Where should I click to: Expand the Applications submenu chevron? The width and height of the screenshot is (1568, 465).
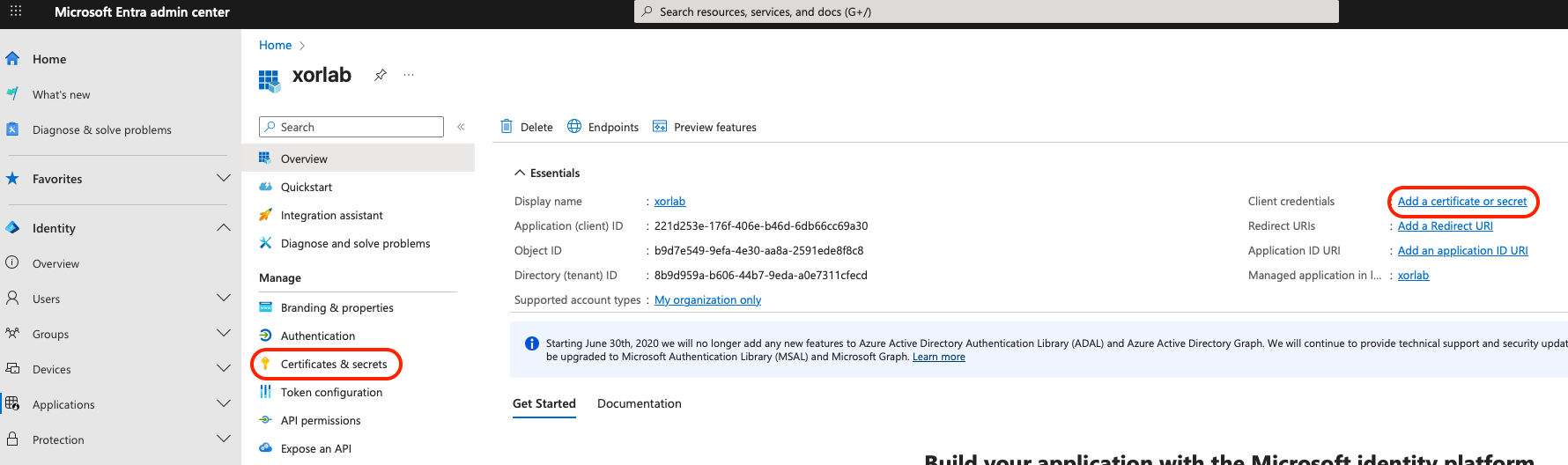224,403
